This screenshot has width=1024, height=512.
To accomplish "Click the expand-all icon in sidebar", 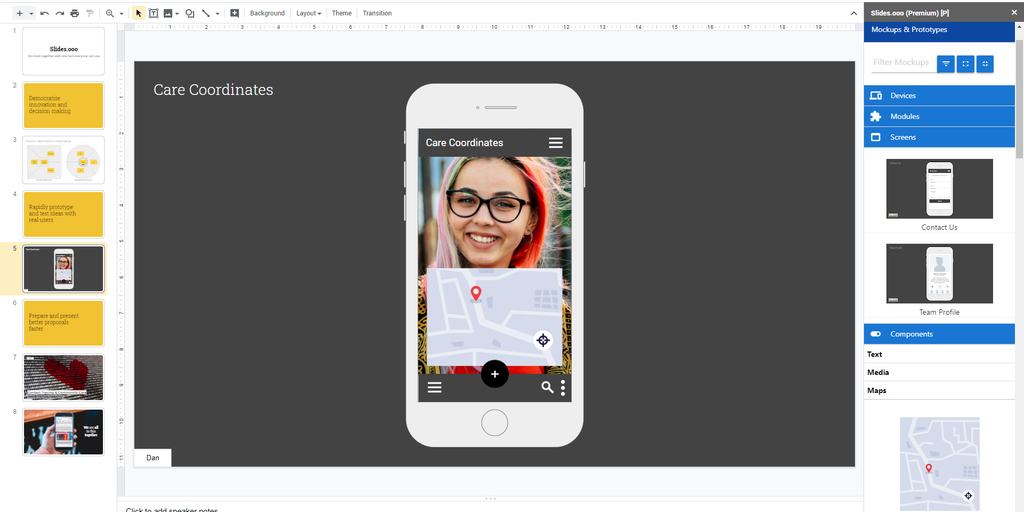I will click(966, 63).
